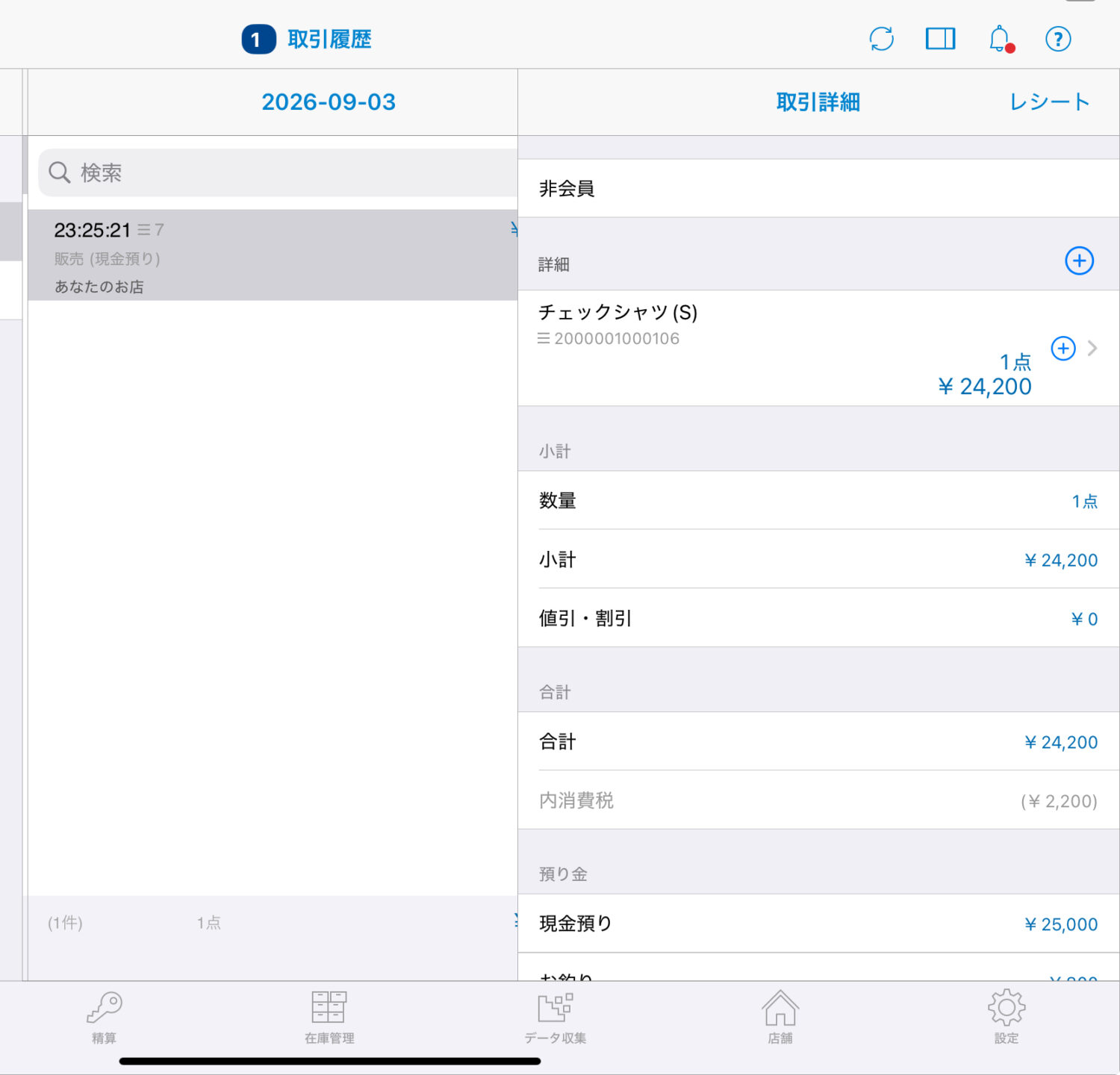The height and width of the screenshot is (1075, 1120).
Task: Open the help question mark icon
Action: 1058,39
